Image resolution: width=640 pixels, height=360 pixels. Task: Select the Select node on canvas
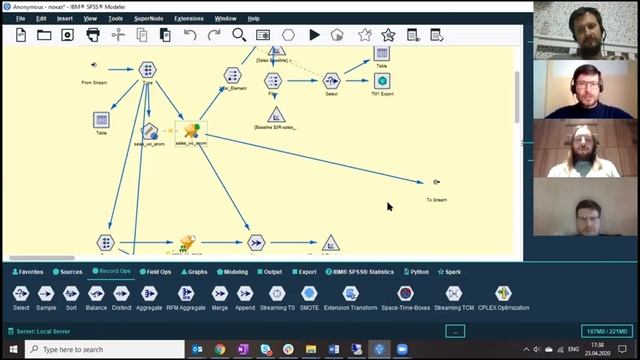331,81
